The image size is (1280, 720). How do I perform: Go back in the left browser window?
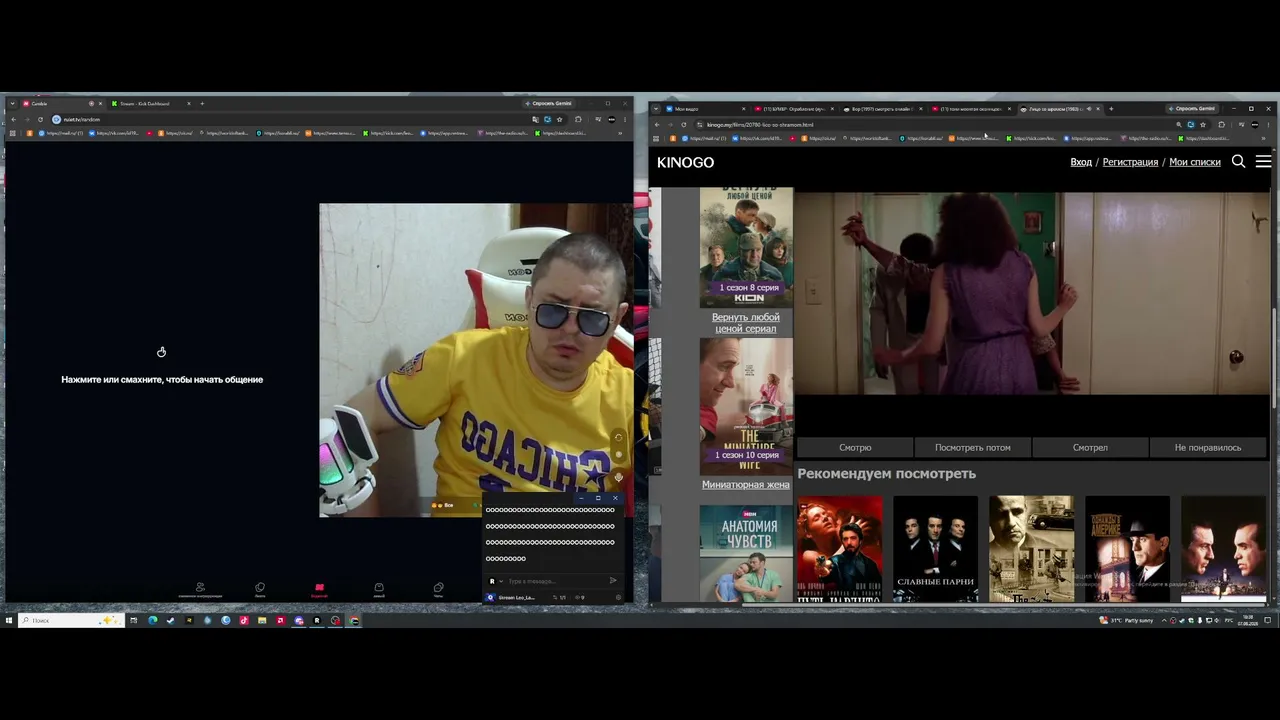[13, 119]
